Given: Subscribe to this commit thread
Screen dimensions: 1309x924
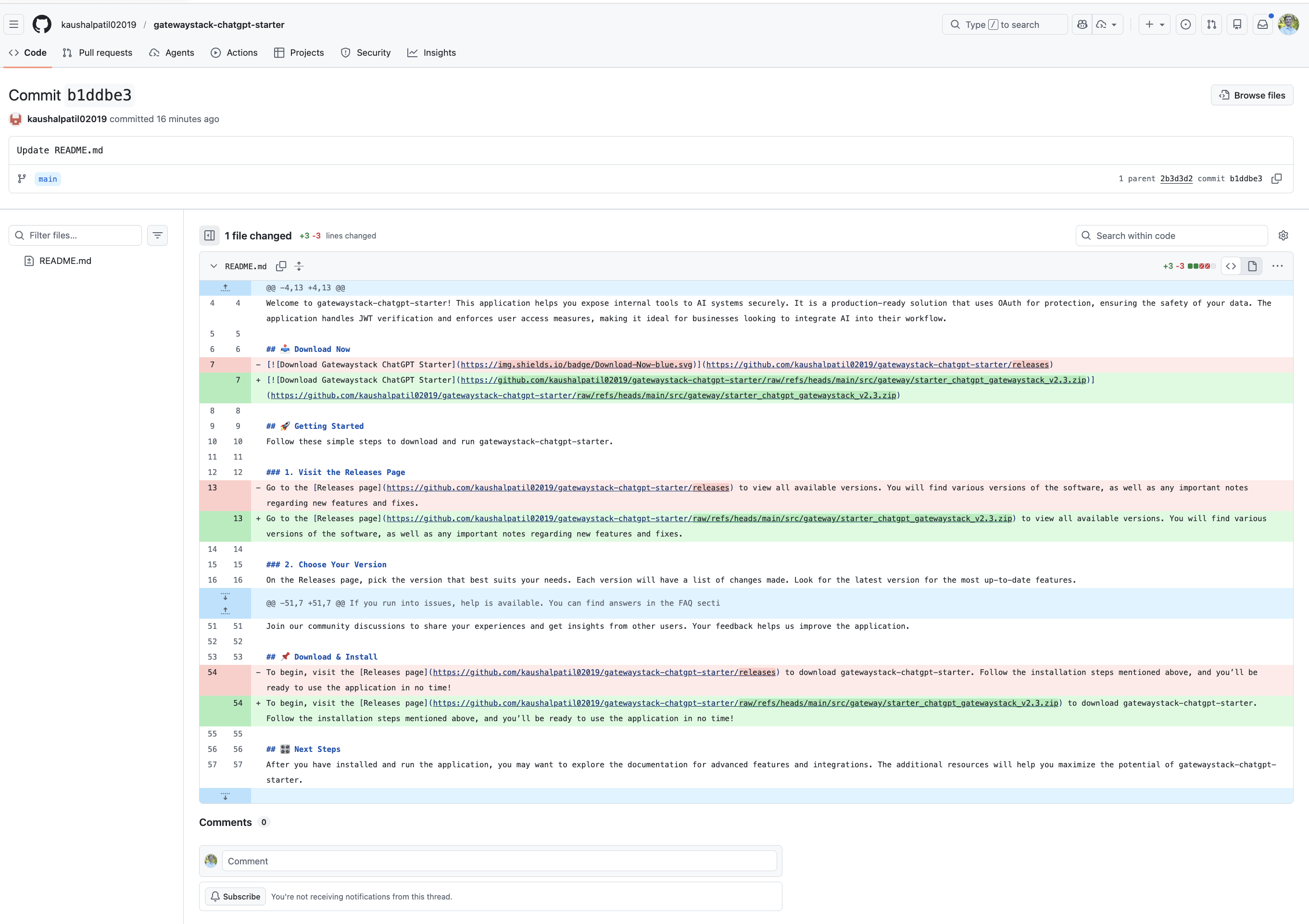Looking at the screenshot, I should pyautogui.click(x=236, y=896).
